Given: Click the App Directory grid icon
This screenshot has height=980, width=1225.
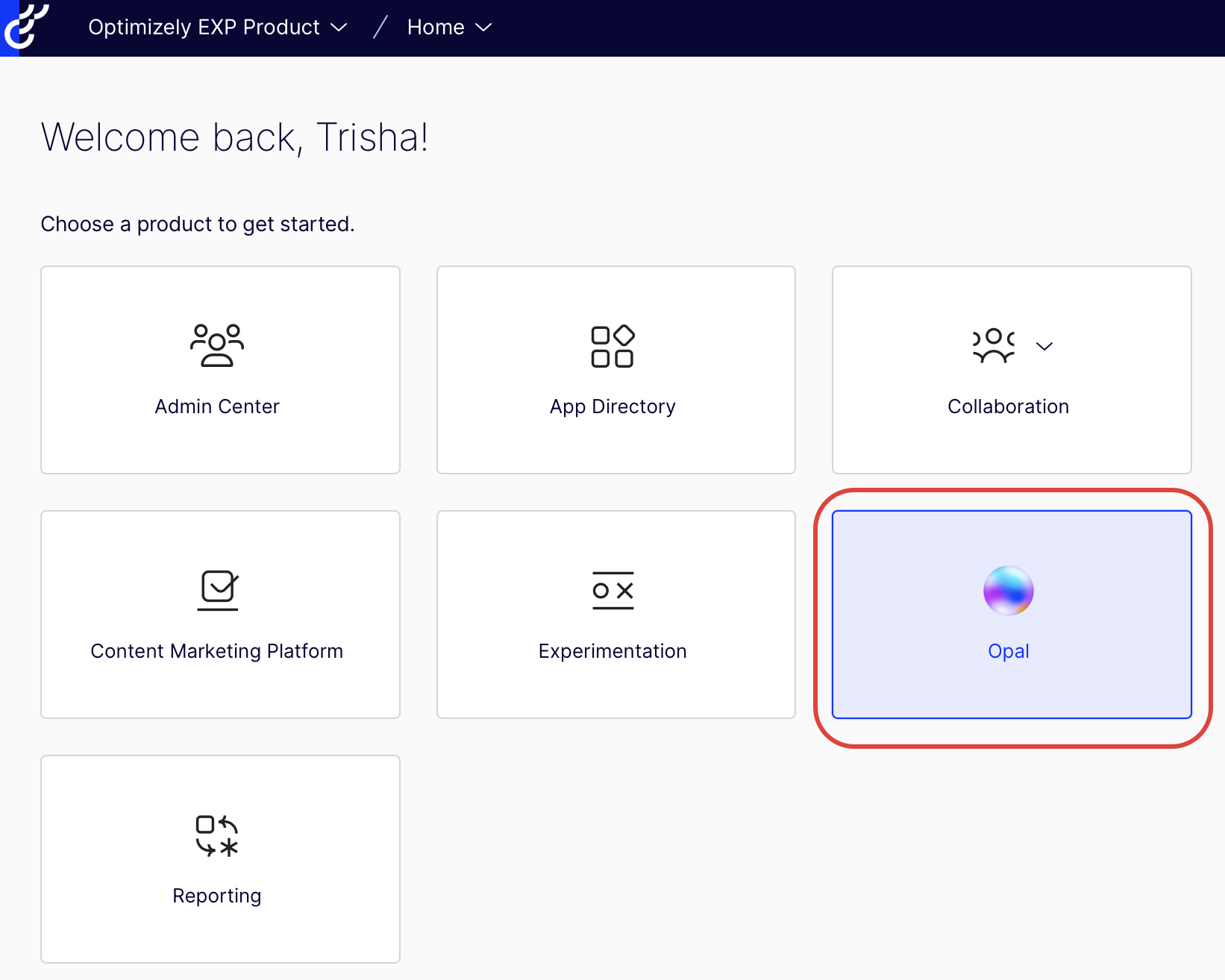Looking at the screenshot, I should 612,346.
